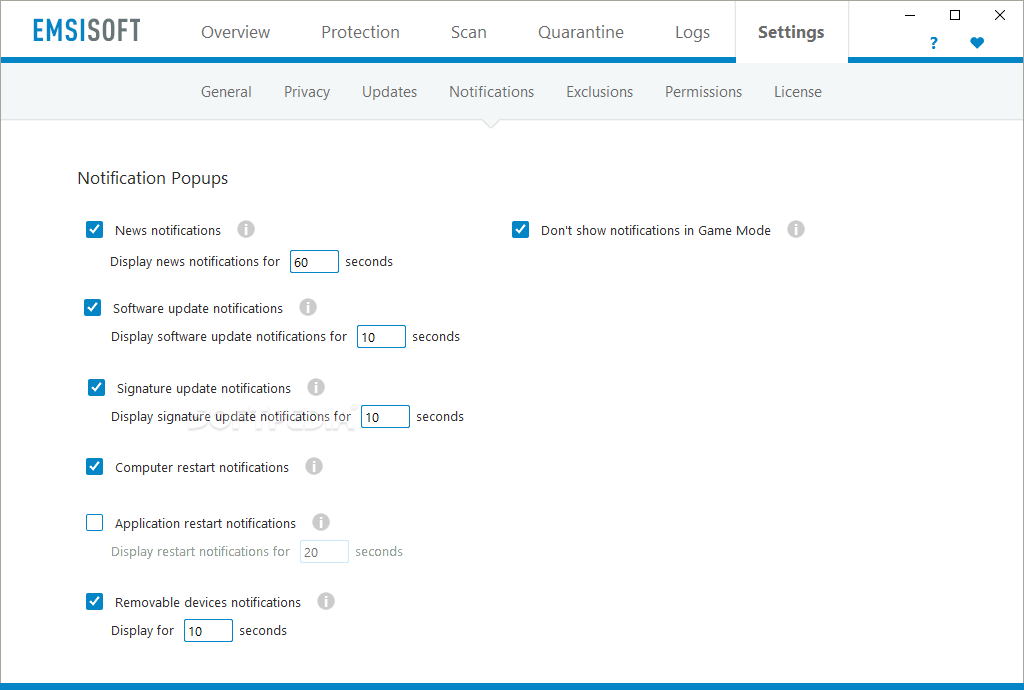Click the blue heart icon
The width and height of the screenshot is (1024, 690).
click(x=977, y=43)
